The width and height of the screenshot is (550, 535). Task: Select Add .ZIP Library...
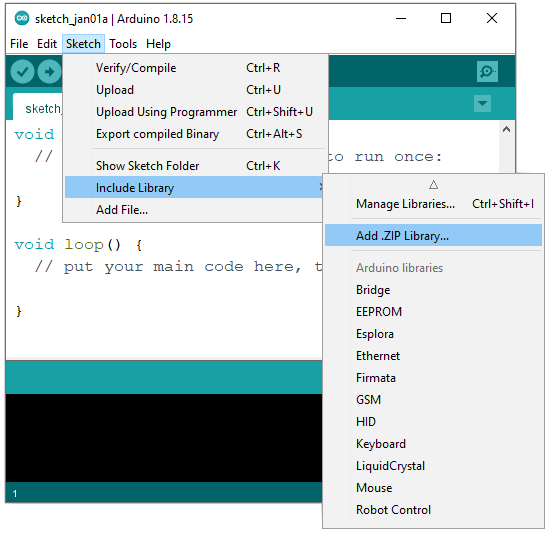[x=433, y=235]
